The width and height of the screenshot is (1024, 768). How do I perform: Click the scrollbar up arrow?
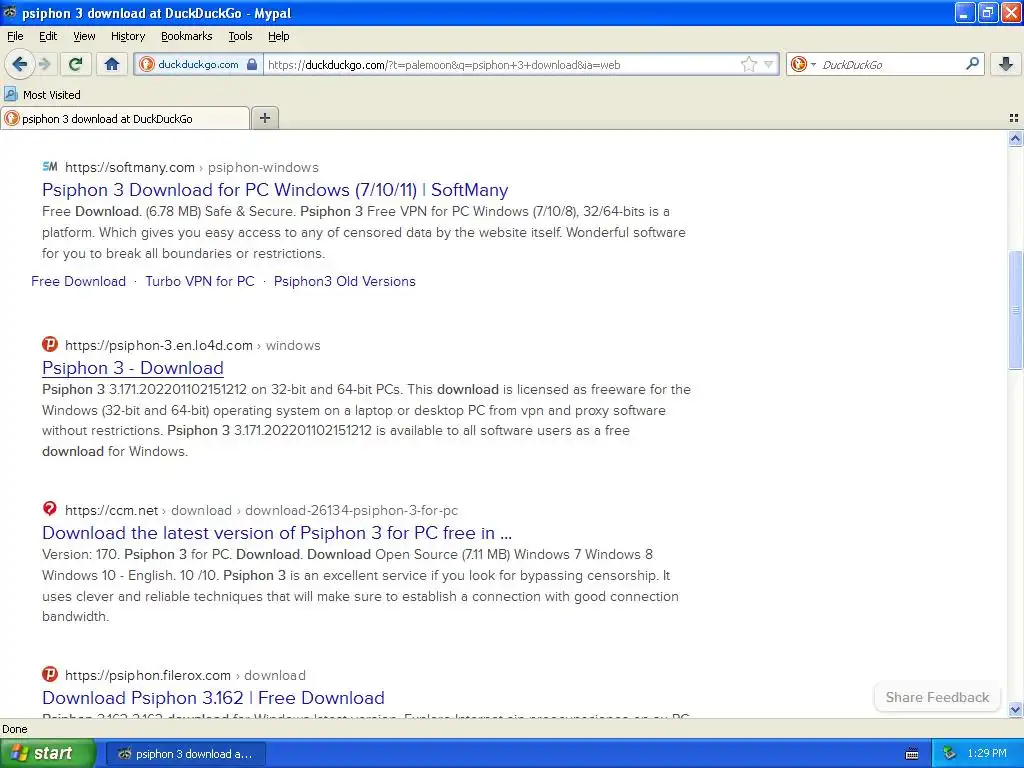pyautogui.click(x=1015, y=138)
